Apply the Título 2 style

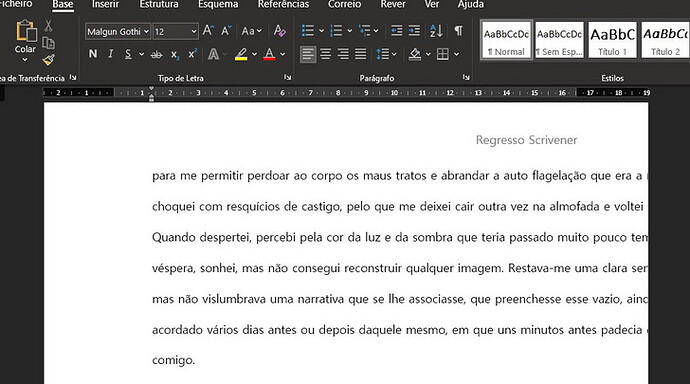point(665,40)
